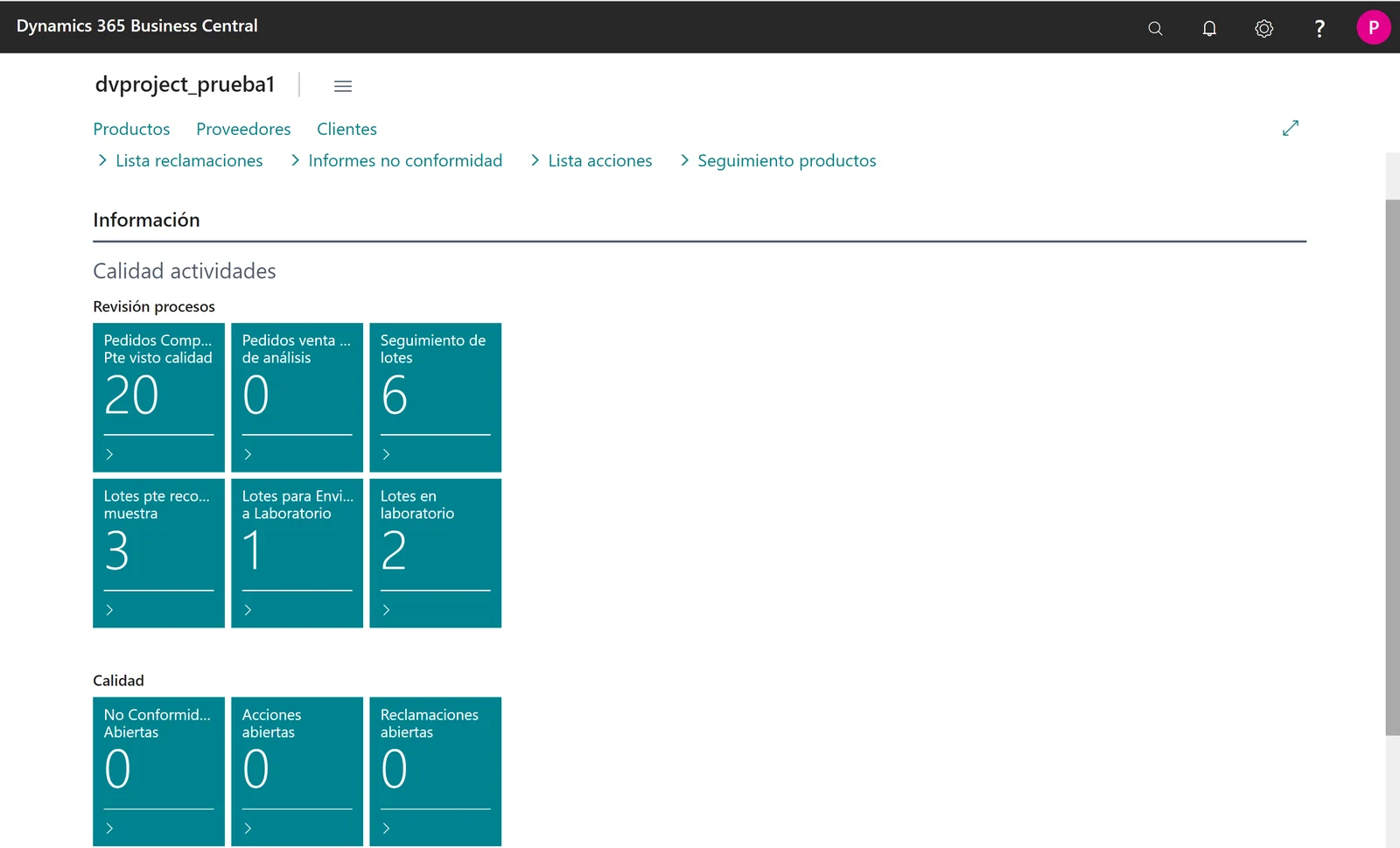Open the notifications bell icon

[1209, 28]
